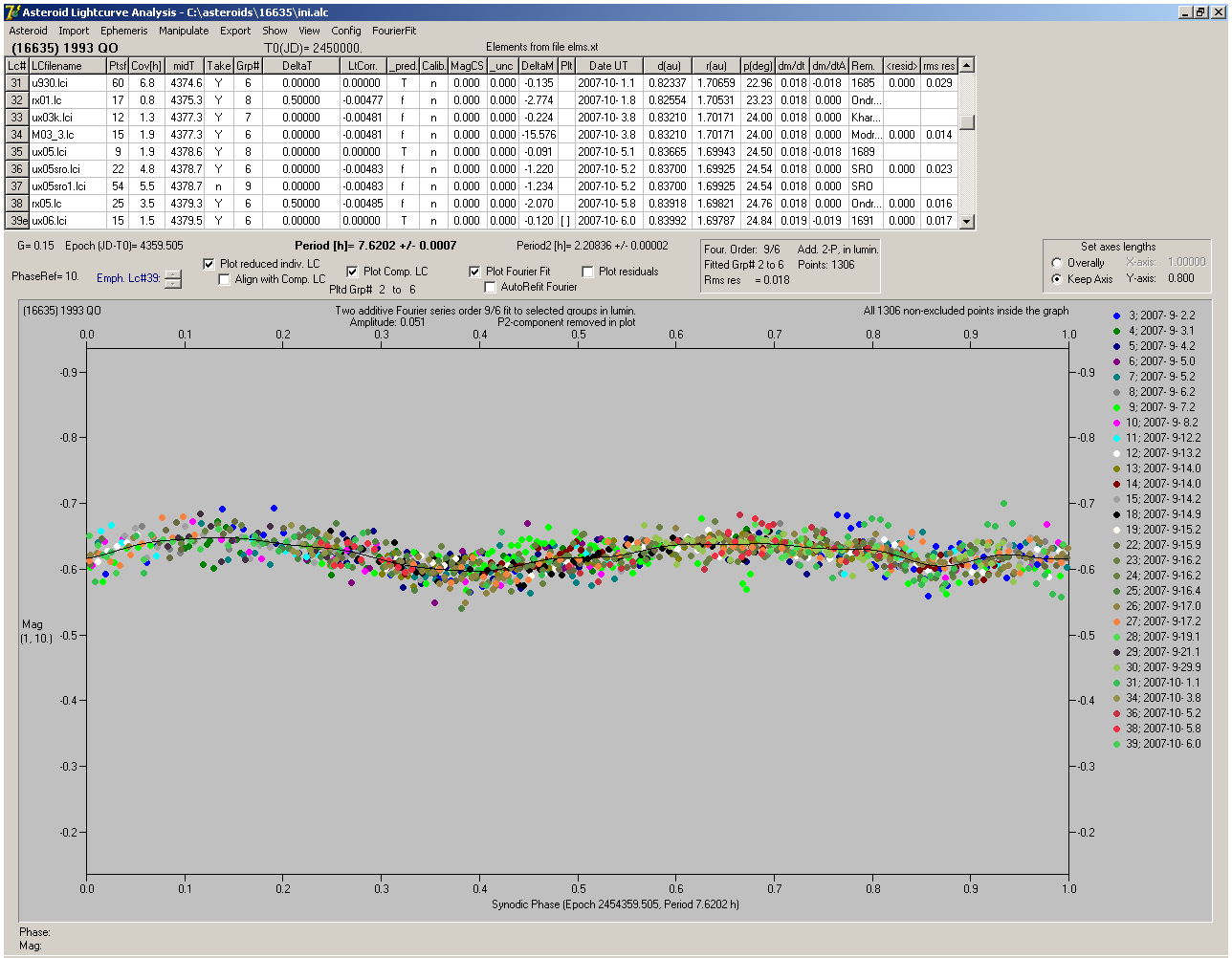Click the Y-axis length field
The width and height of the screenshot is (1232, 958).
coord(1179,279)
